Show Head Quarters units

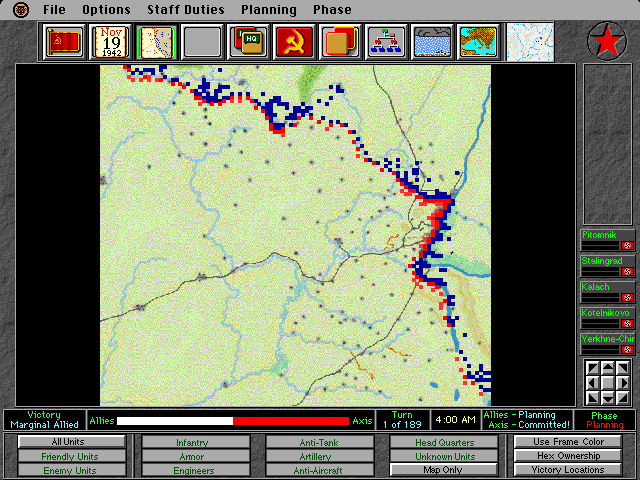[x=444, y=442]
